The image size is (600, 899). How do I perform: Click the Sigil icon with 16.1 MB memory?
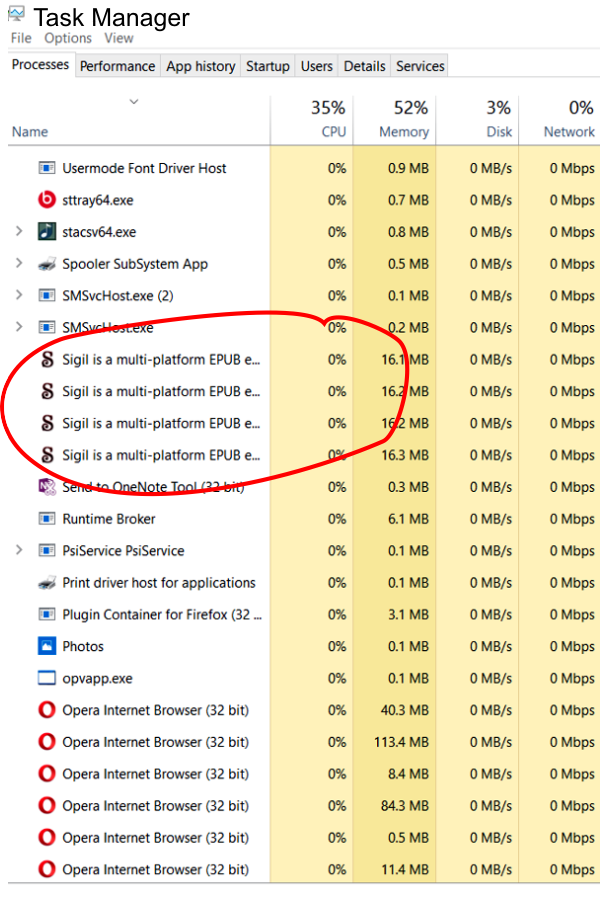tap(48, 359)
